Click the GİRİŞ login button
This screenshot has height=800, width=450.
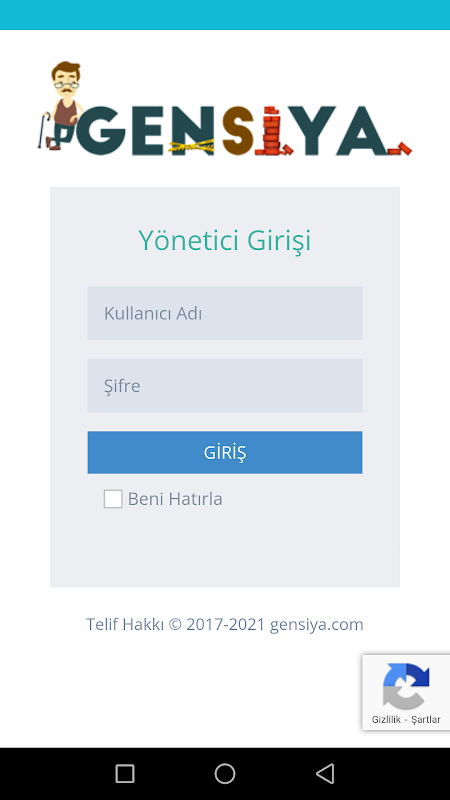pyautogui.click(x=225, y=453)
